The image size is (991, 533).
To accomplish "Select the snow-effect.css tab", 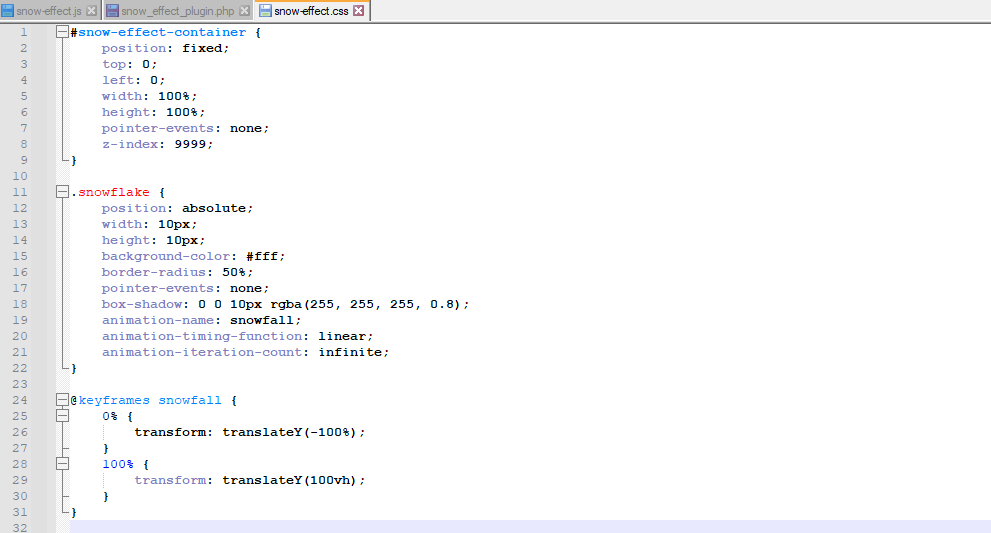I will (x=313, y=11).
